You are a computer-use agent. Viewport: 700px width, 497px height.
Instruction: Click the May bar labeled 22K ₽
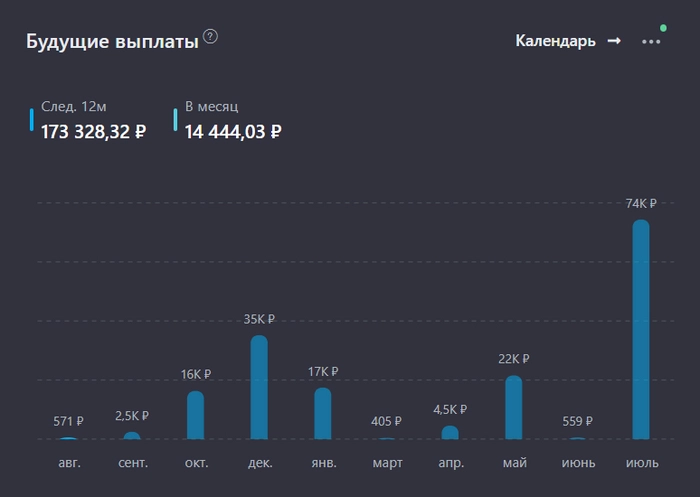[x=514, y=407]
